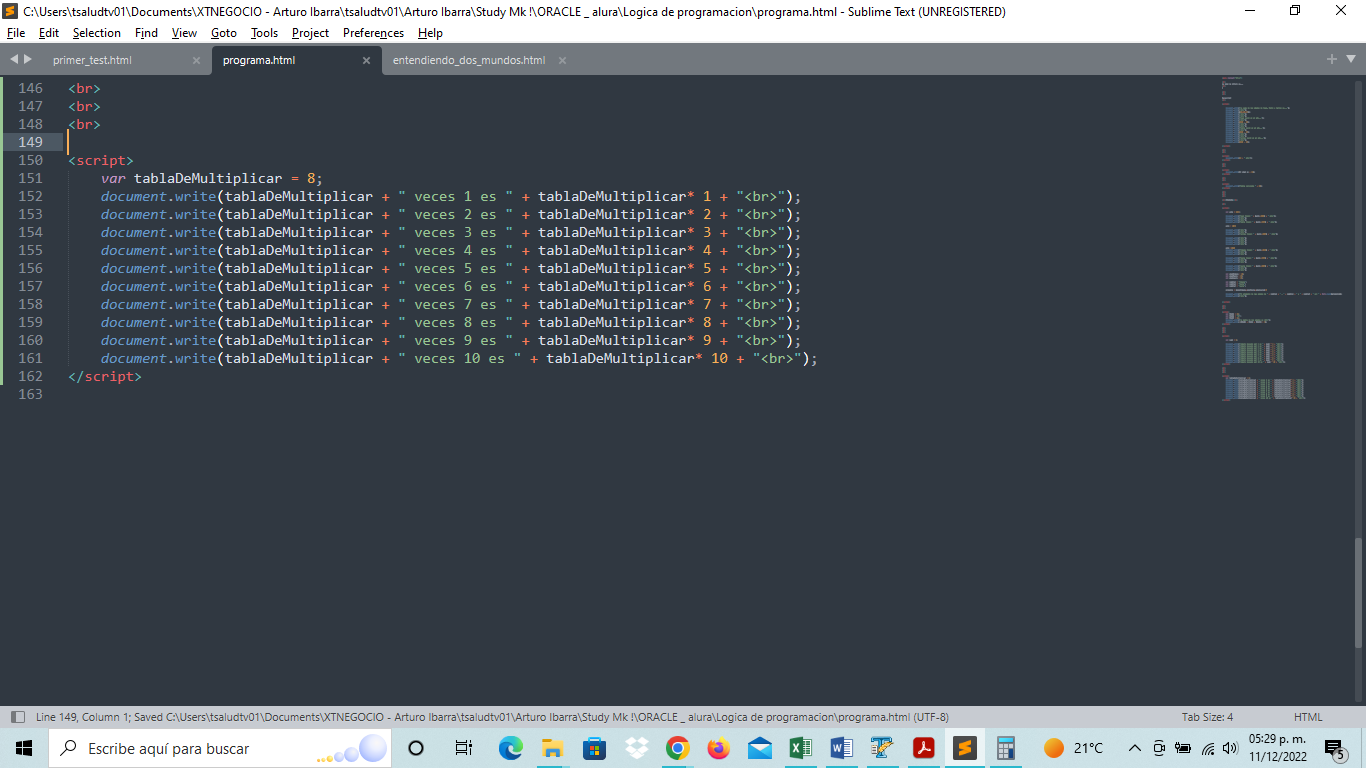1366x768 pixels.
Task: Change Tab Size: 4 setting
Action: tap(1207, 717)
